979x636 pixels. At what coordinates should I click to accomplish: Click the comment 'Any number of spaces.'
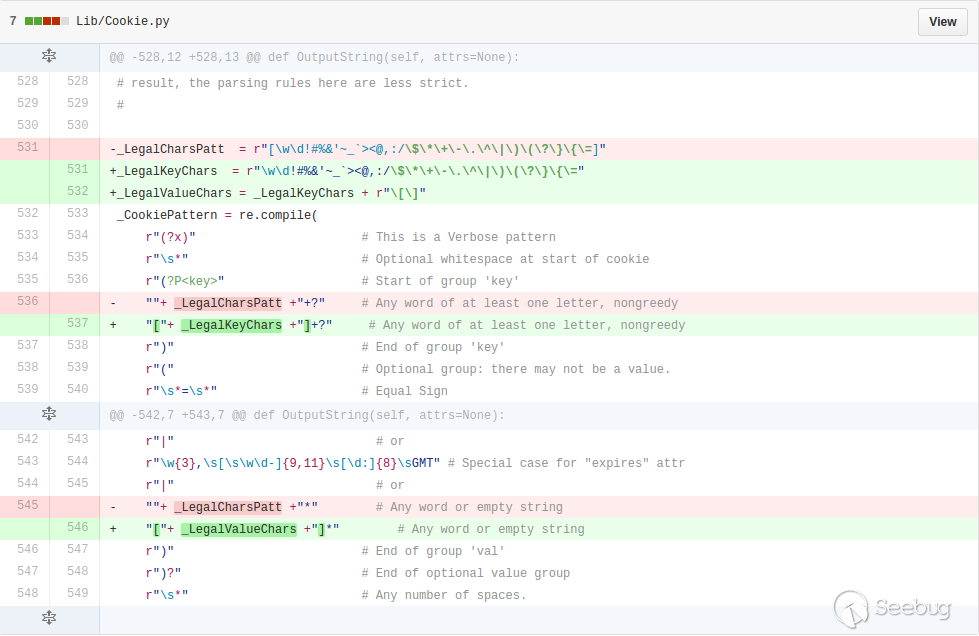444,595
